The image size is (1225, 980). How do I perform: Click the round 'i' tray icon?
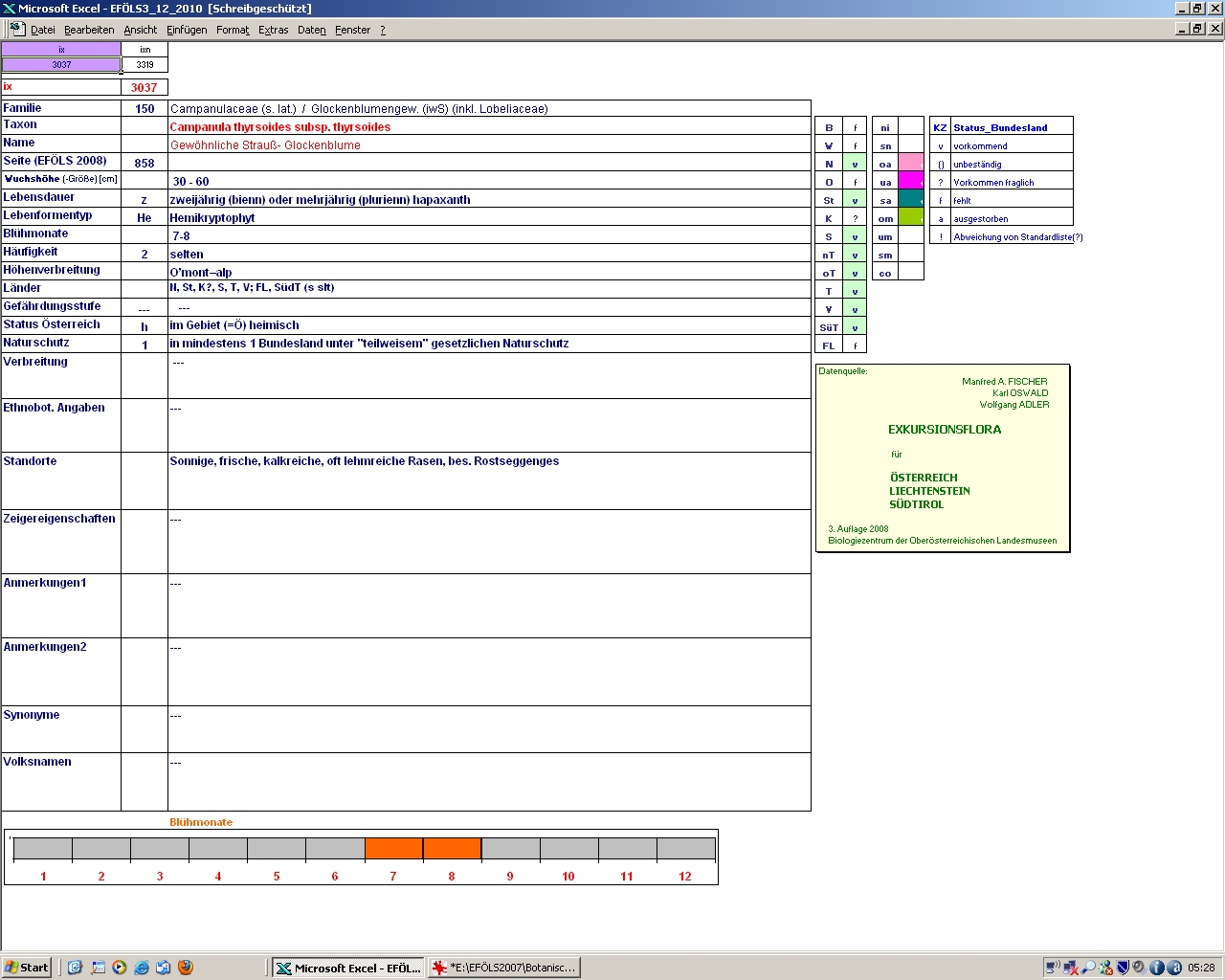coord(1156,968)
